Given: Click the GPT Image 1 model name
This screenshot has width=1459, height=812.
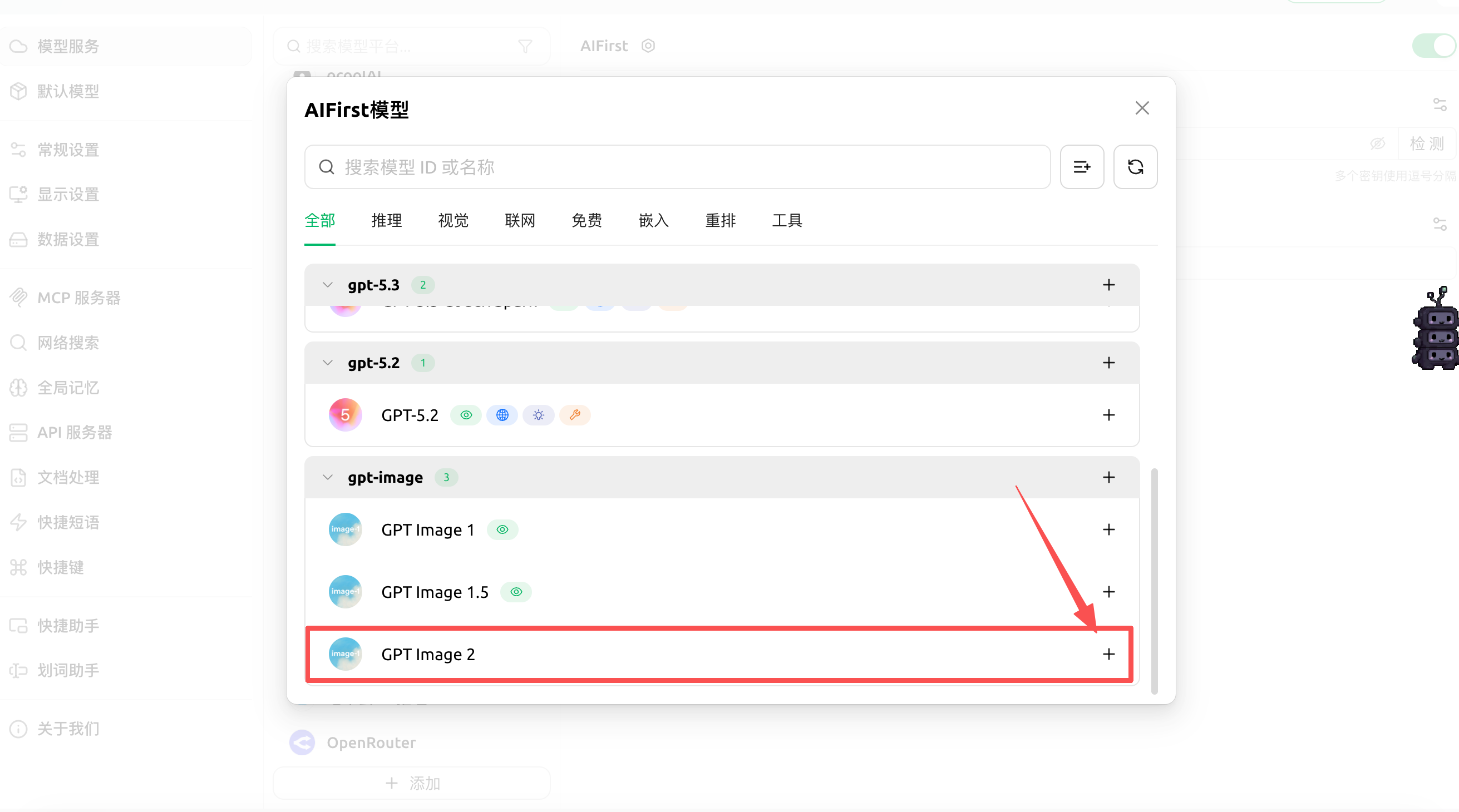Looking at the screenshot, I should [427, 529].
